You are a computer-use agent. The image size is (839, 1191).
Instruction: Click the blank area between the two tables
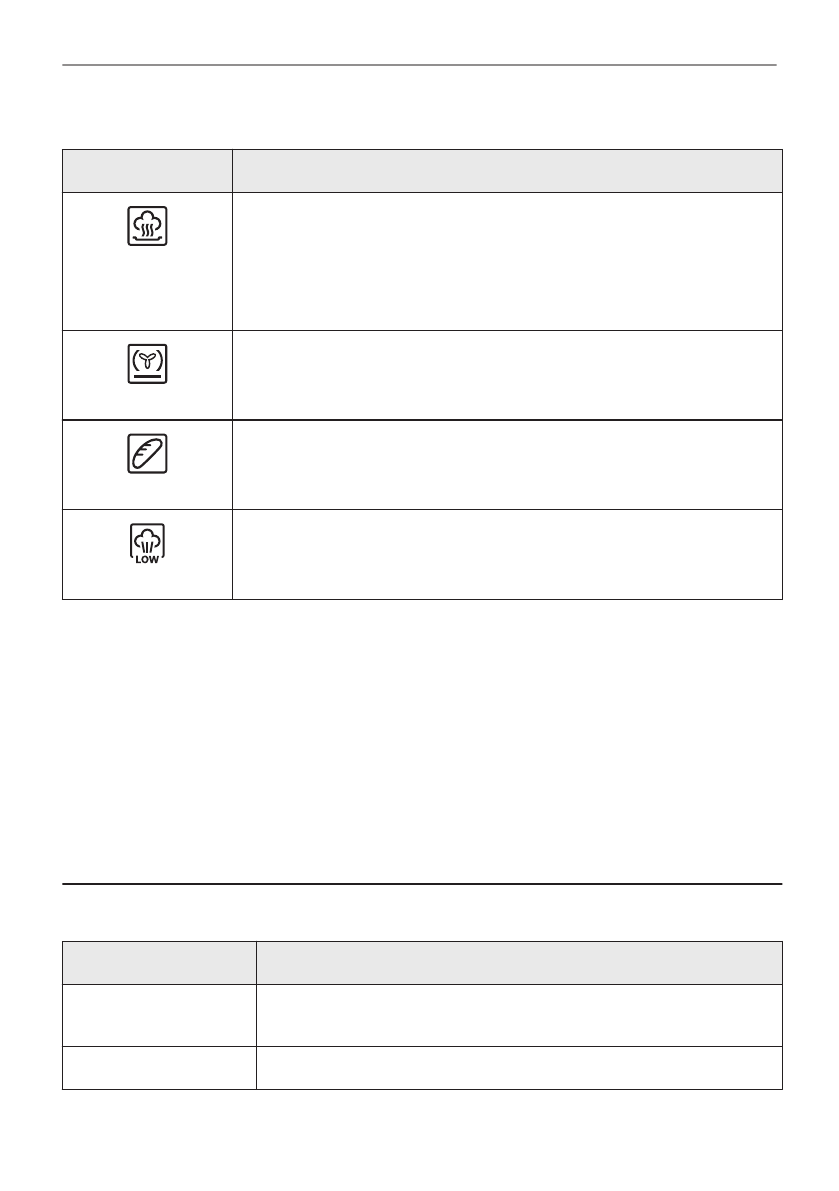tap(420, 740)
